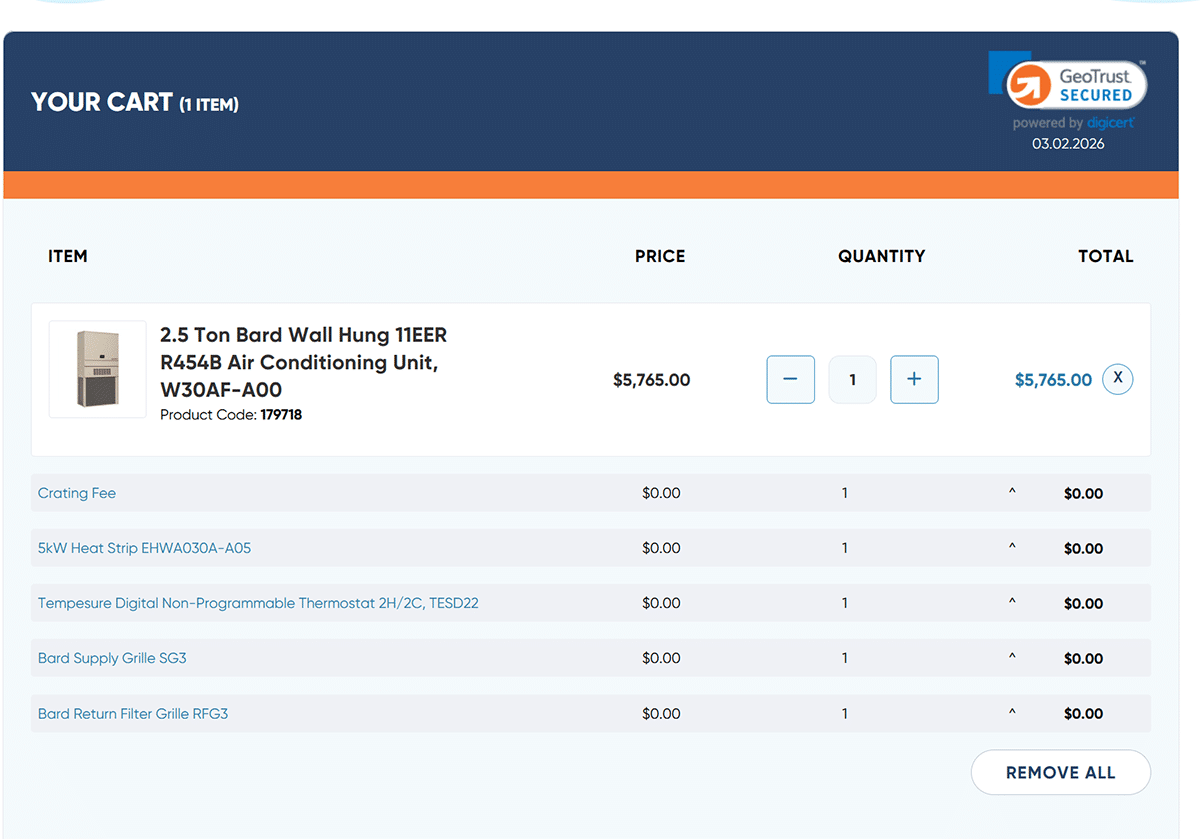1200x839 pixels.
Task: Expand the Bard Supply Grille SG3 chevron
Action: [x=1012, y=658]
